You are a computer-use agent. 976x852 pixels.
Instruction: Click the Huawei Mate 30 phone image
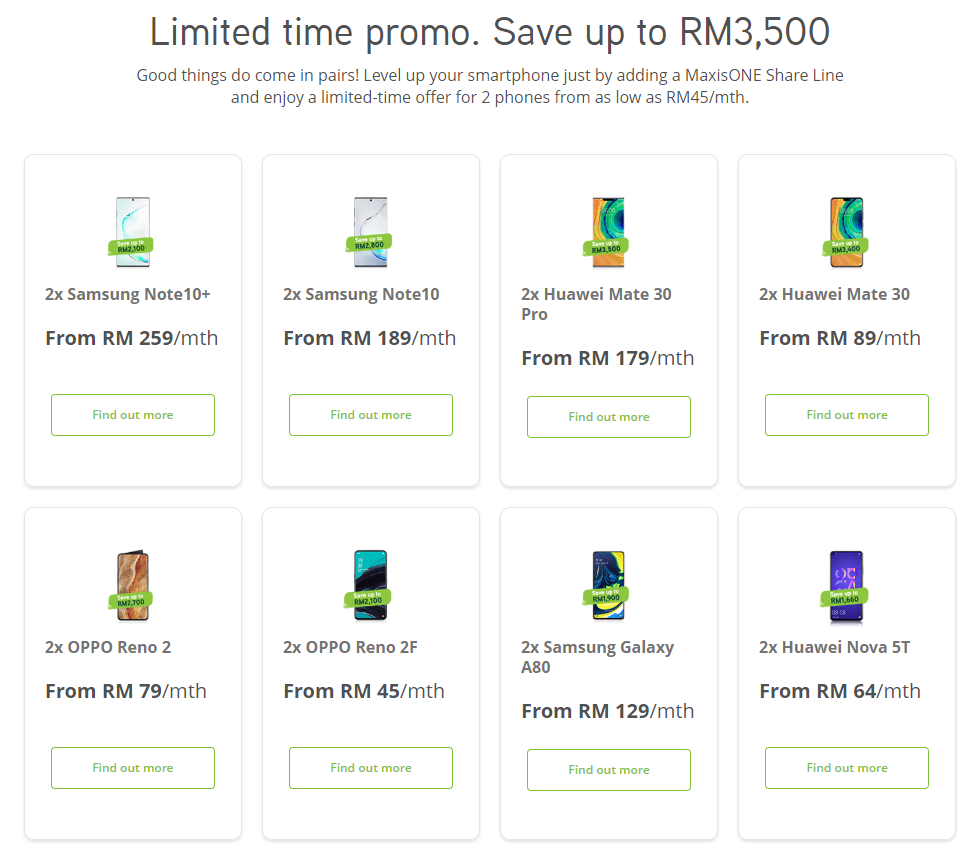click(847, 232)
